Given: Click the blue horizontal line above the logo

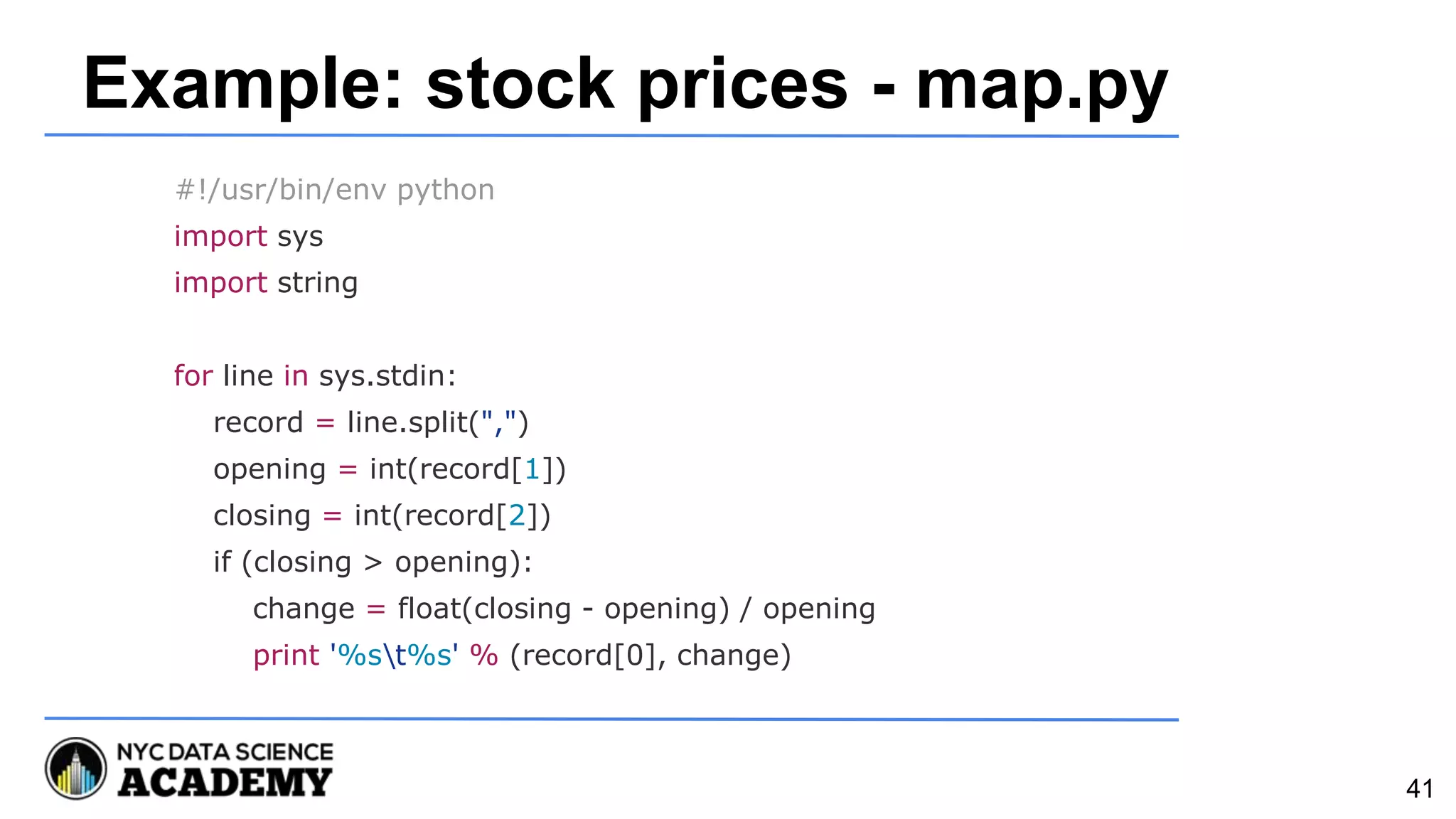Looking at the screenshot, I should pos(611,719).
